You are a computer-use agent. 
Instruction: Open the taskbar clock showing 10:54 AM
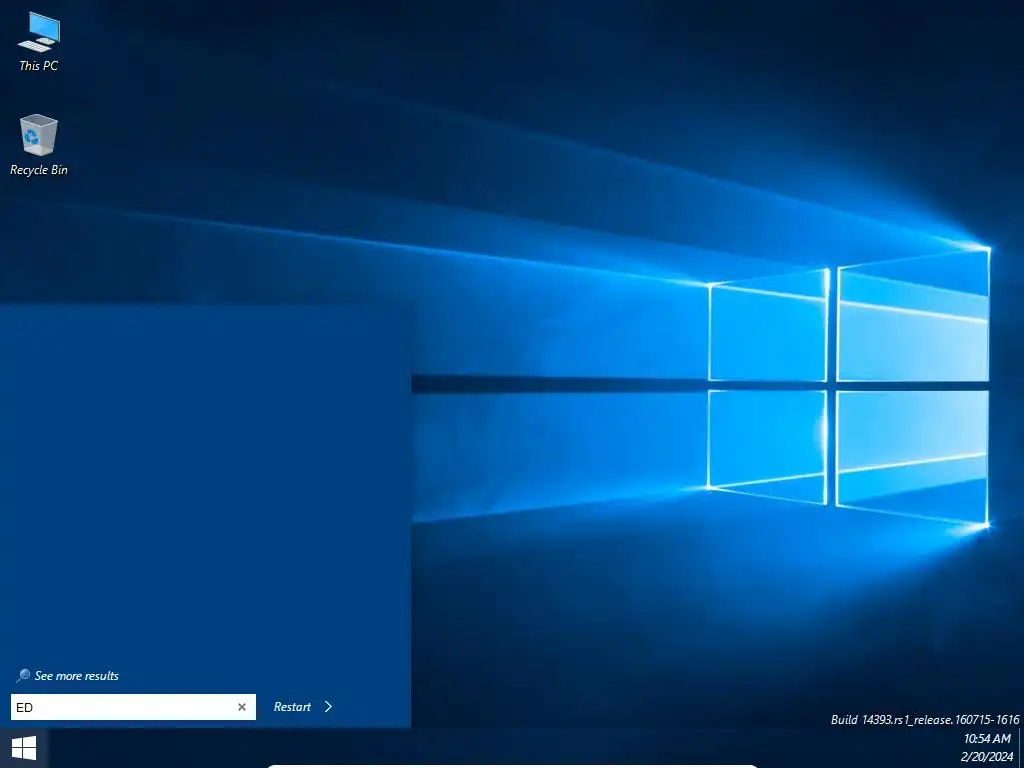[987, 739]
